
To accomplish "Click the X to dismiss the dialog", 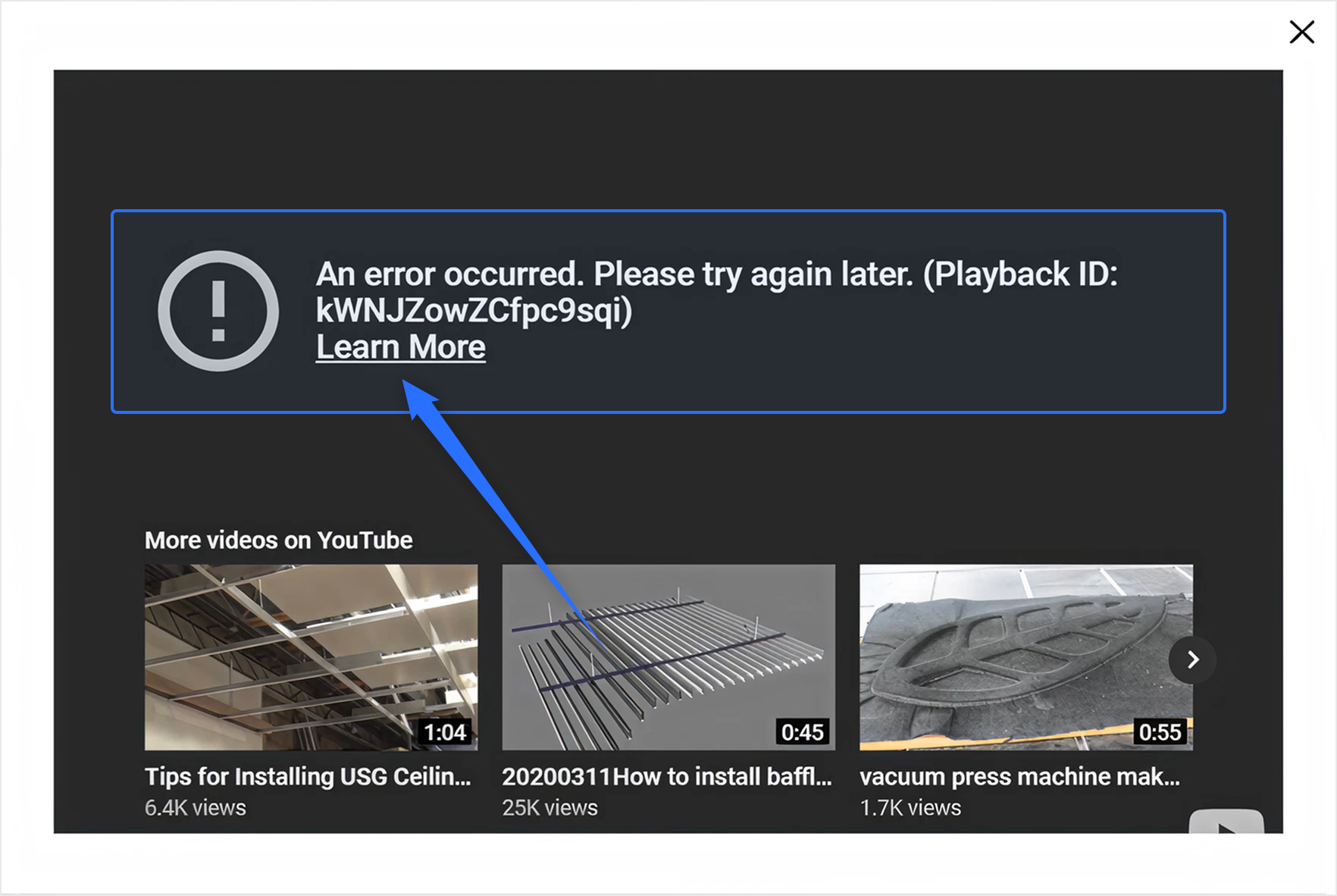I will (1301, 32).
